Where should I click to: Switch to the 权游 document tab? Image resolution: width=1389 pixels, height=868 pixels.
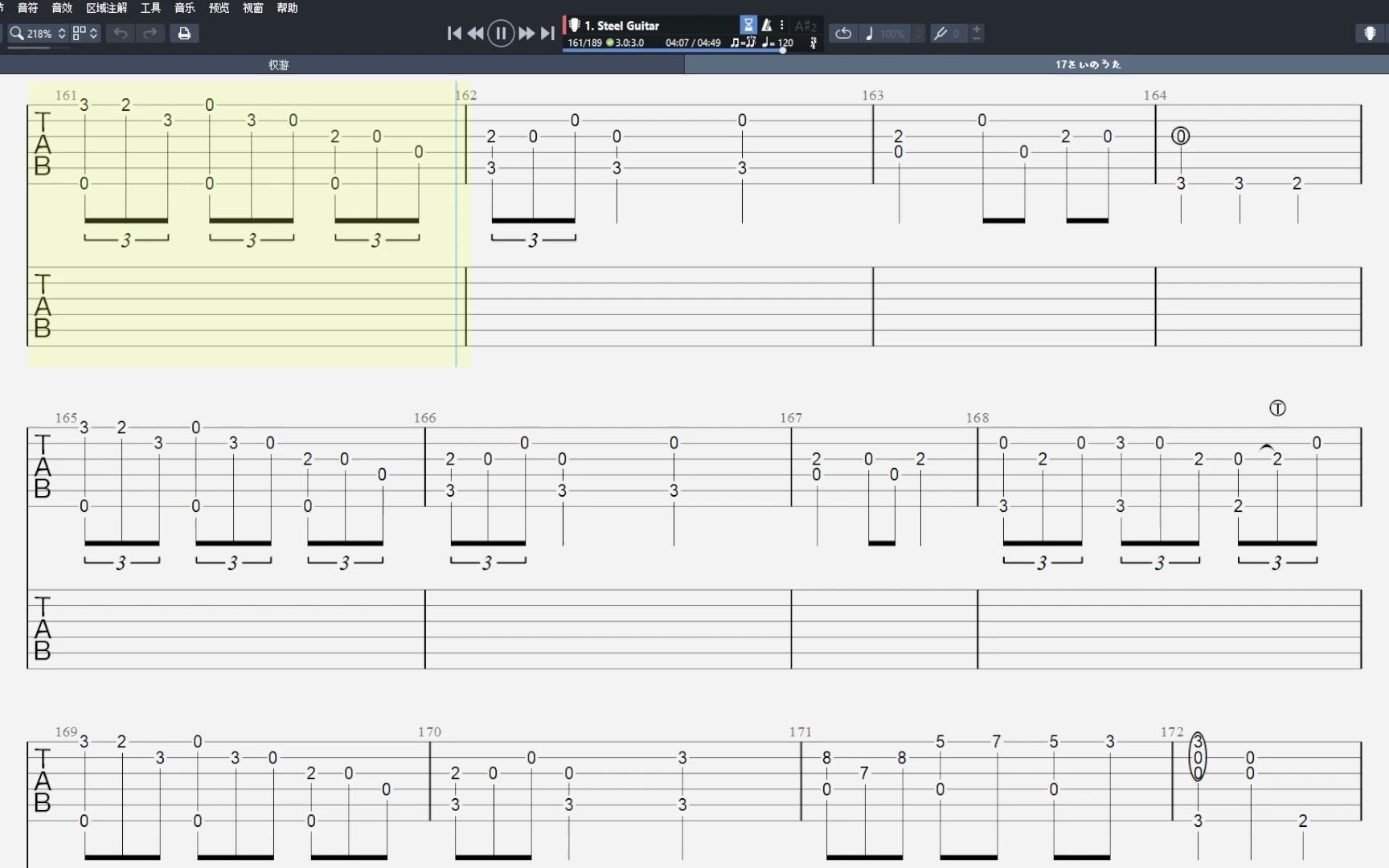[x=279, y=64]
